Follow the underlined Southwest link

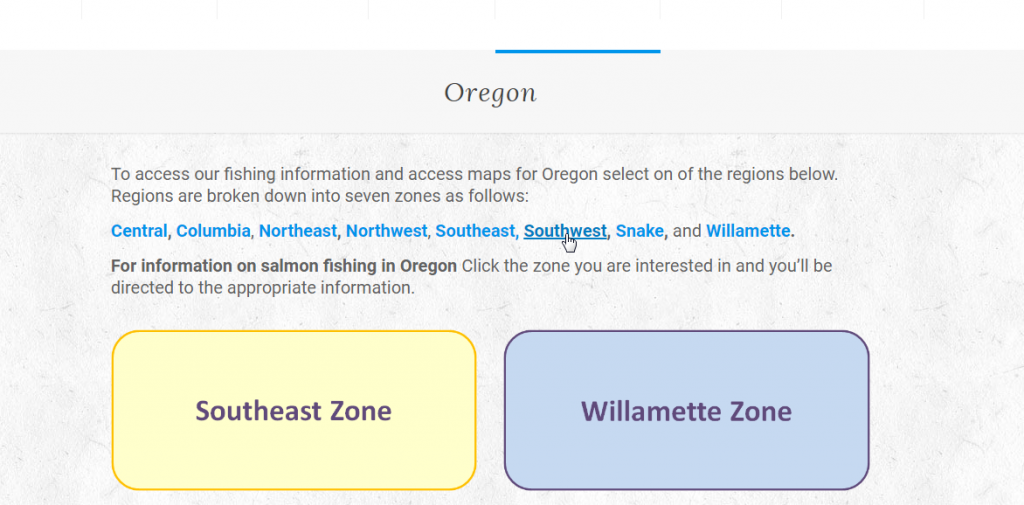[x=566, y=231]
